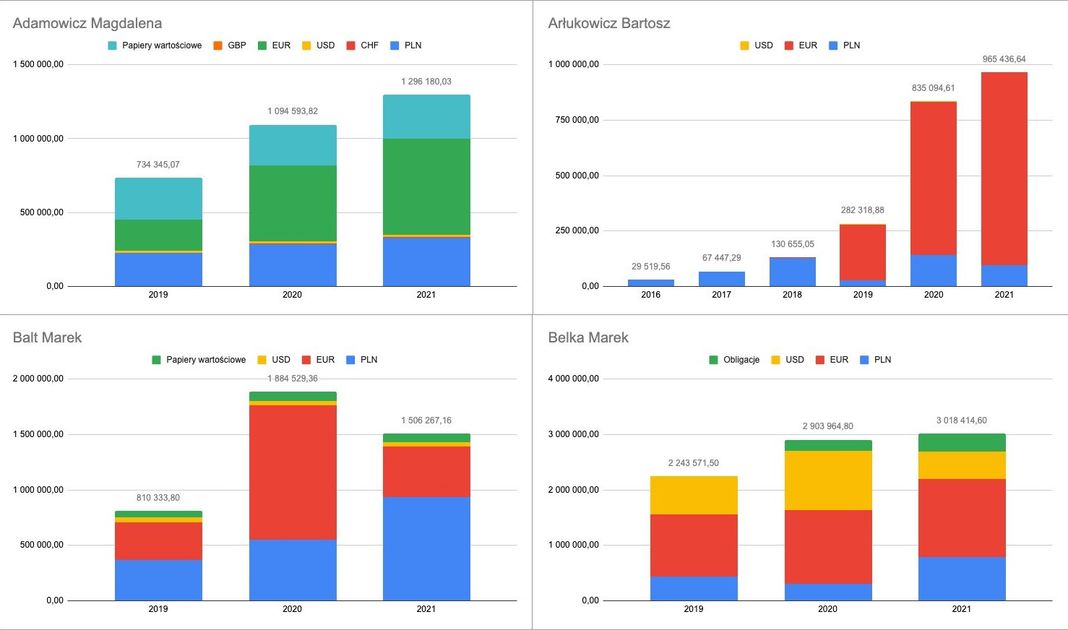
Task: Click the yellow USD segment of Belka 2019 bar
Action: (693, 495)
